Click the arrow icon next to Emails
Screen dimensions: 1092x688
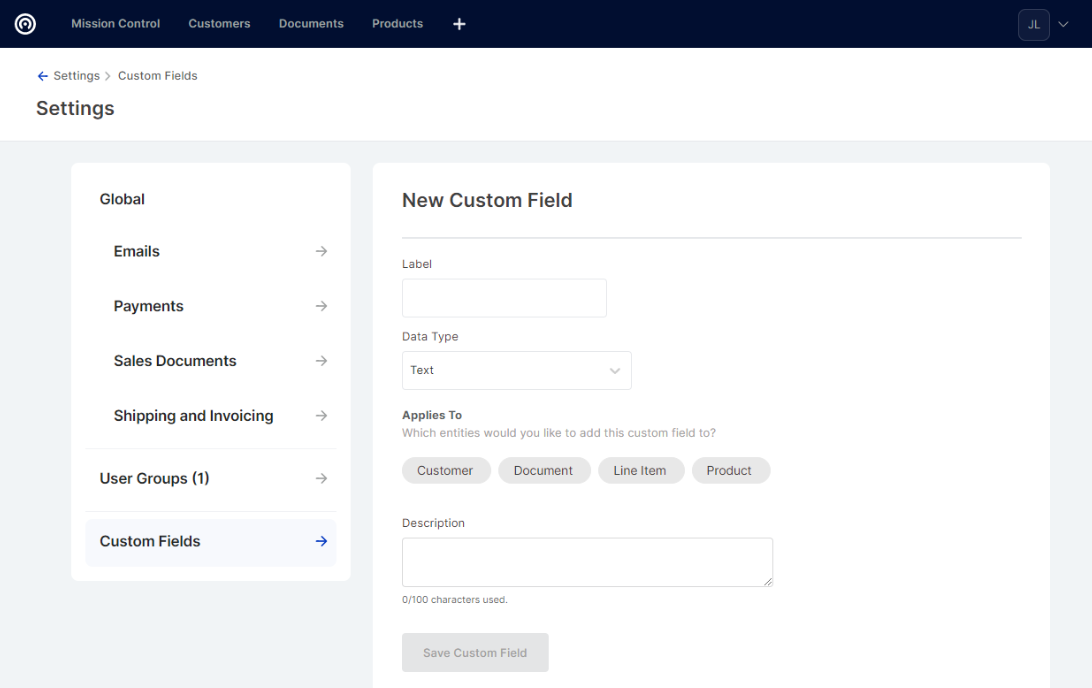[321, 252]
